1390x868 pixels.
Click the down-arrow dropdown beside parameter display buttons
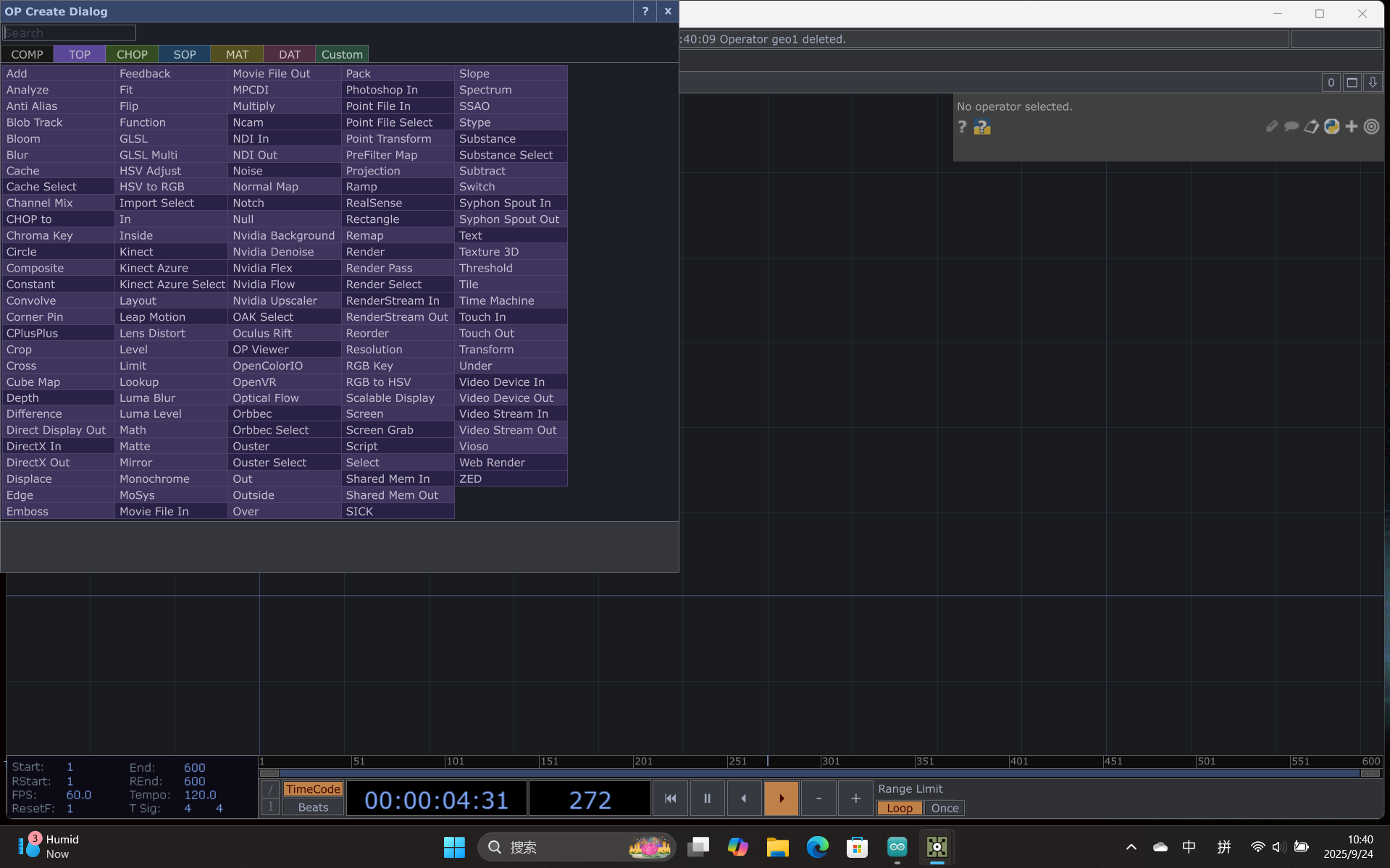click(1372, 82)
